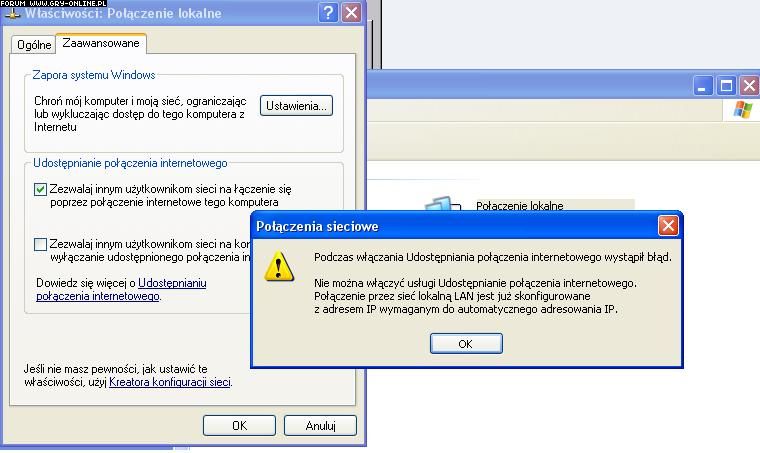760x453 pixels.
Task: Uncheck allow users to connect through this computer
Action: tap(40, 189)
